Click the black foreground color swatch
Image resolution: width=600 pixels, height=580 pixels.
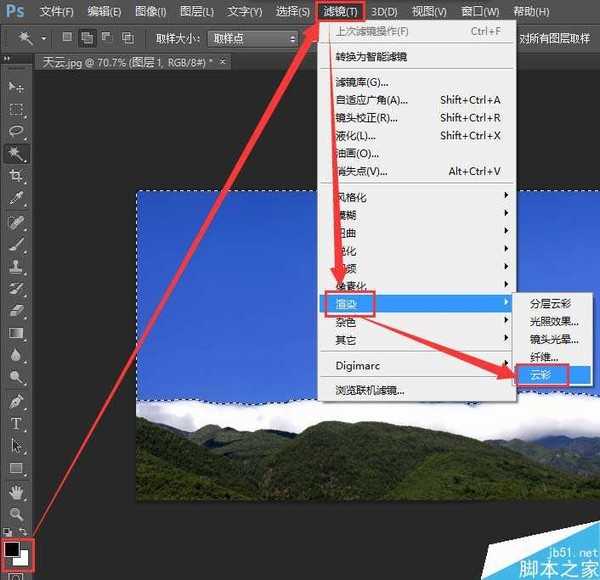tap(12, 548)
